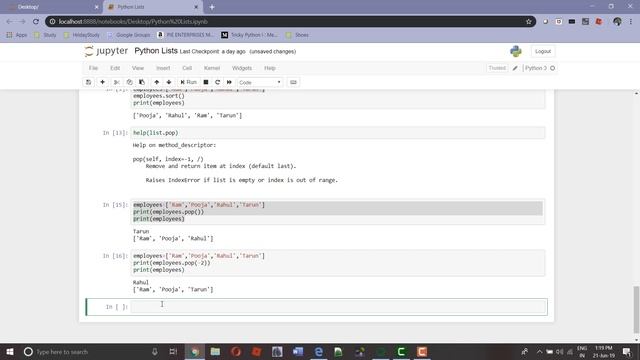Click the Python 3 kernel indicator circle

pos(553,68)
